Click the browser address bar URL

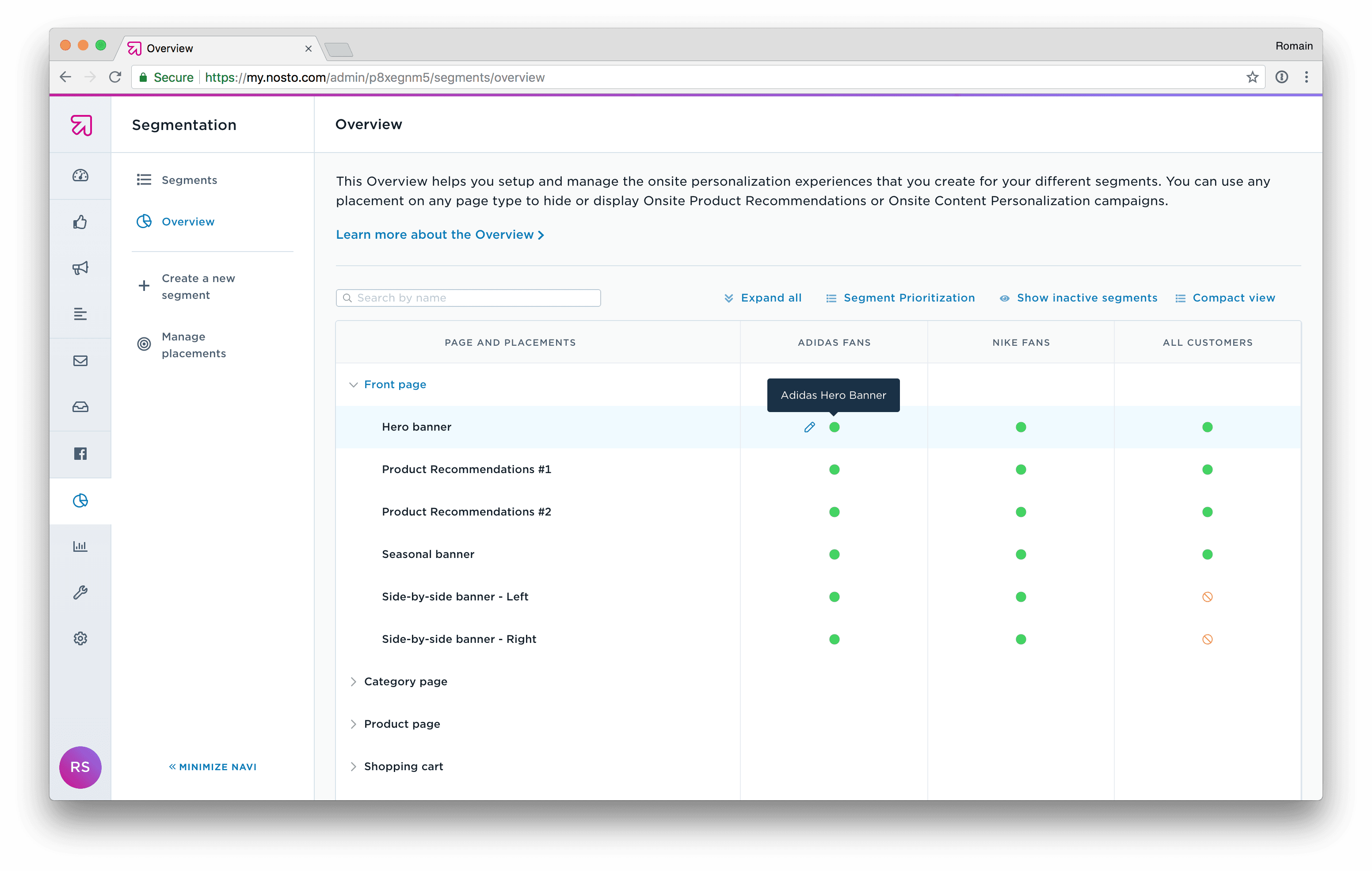(x=374, y=77)
